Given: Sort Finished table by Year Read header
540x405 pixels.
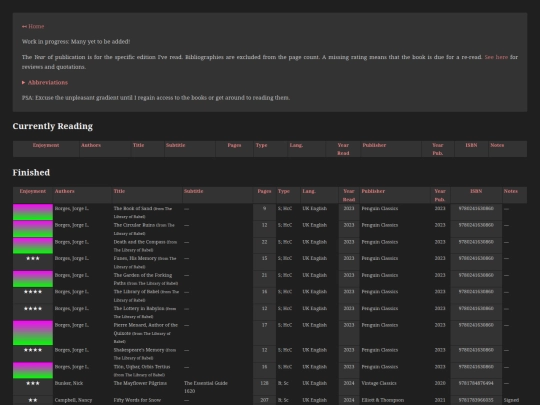Looking at the screenshot, I should click(x=349, y=195).
